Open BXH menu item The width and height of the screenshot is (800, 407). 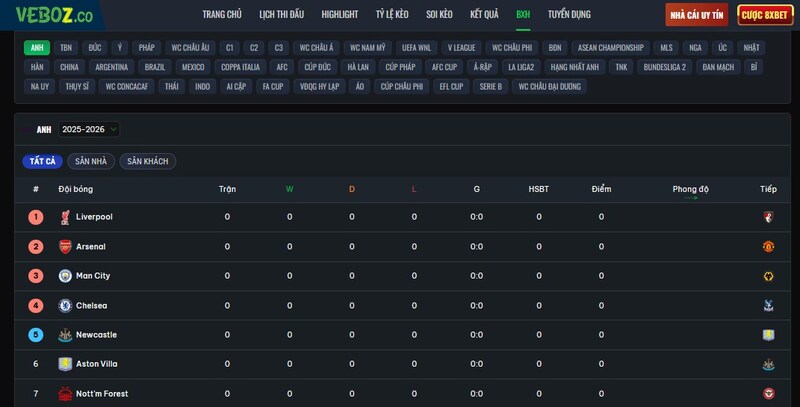(523, 15)
